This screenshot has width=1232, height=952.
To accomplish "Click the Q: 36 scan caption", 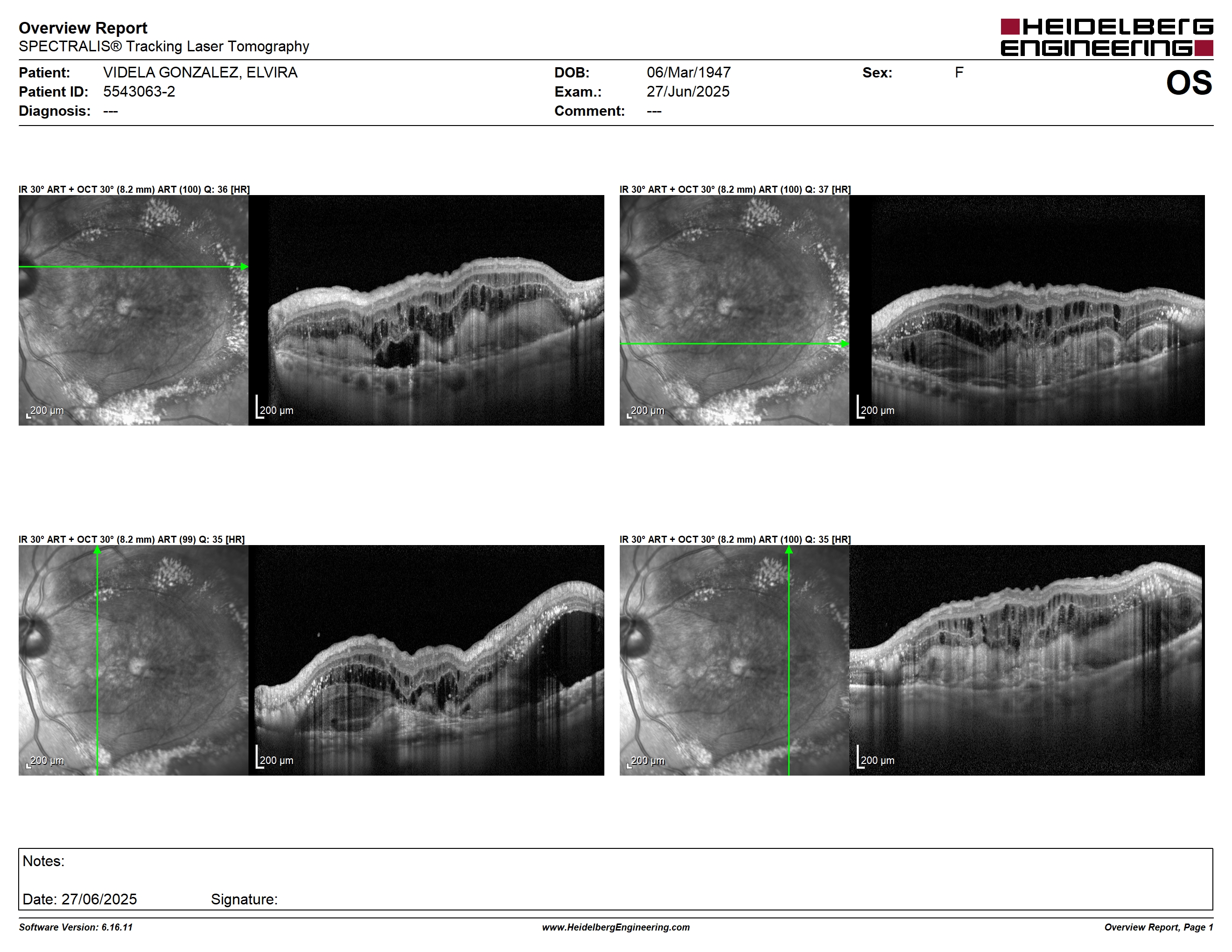I will click(134, 189).
